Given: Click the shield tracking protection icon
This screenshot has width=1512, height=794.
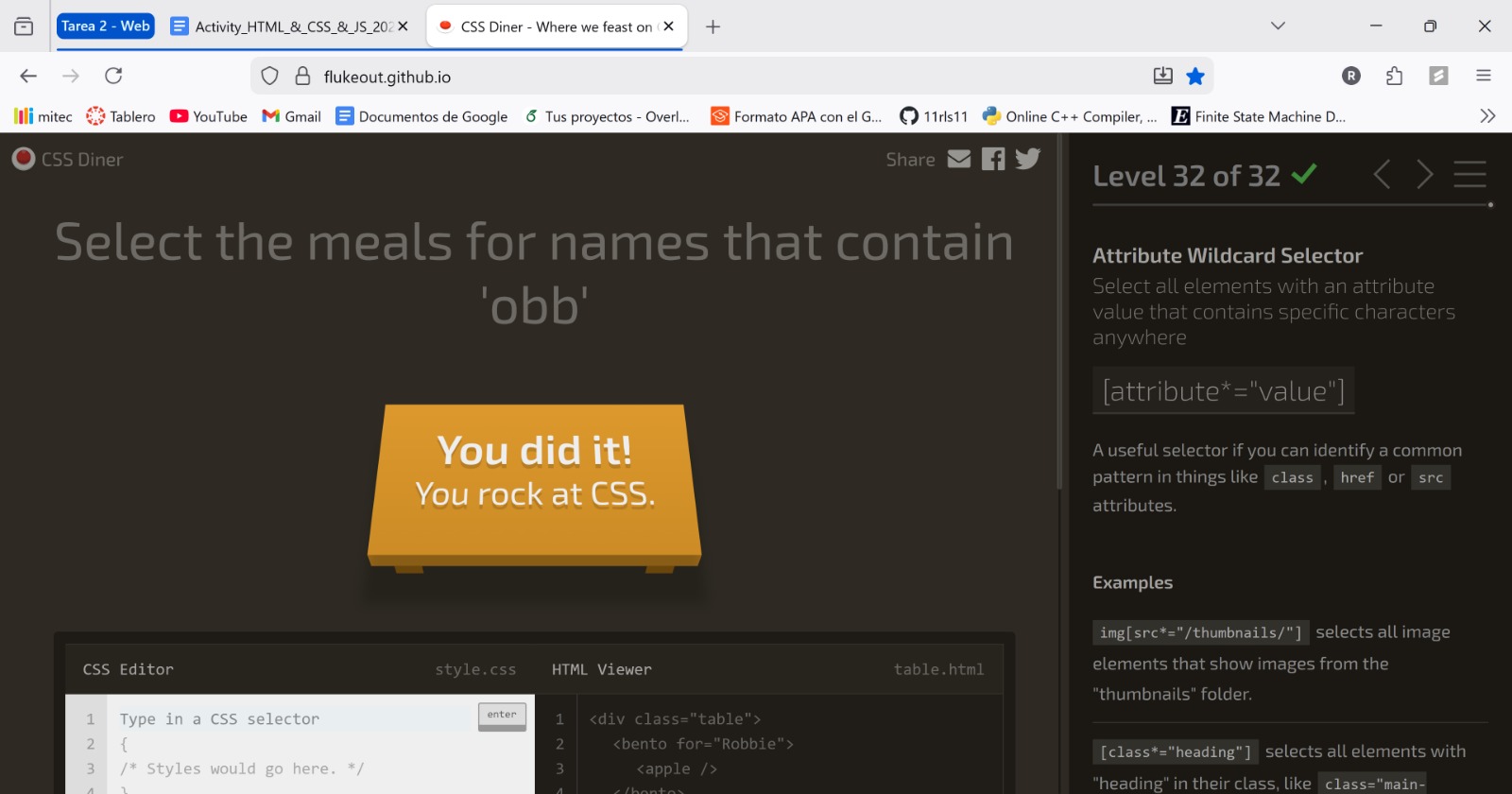Looking at the screenshot, I should (x=269, y=77).
